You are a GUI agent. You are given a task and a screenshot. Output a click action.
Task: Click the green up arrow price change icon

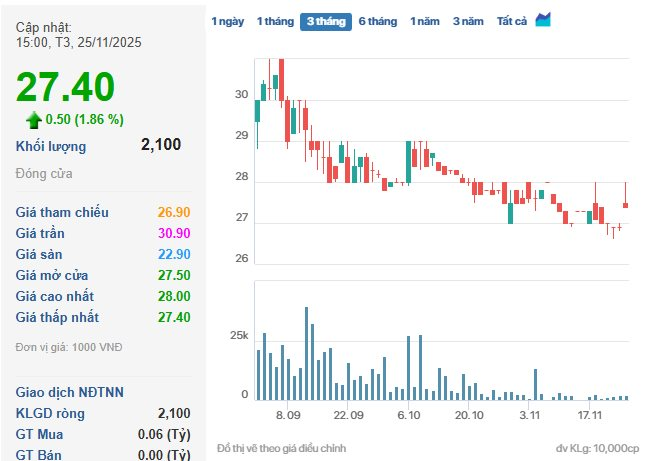pyautogui.click(x=34, y=120)
